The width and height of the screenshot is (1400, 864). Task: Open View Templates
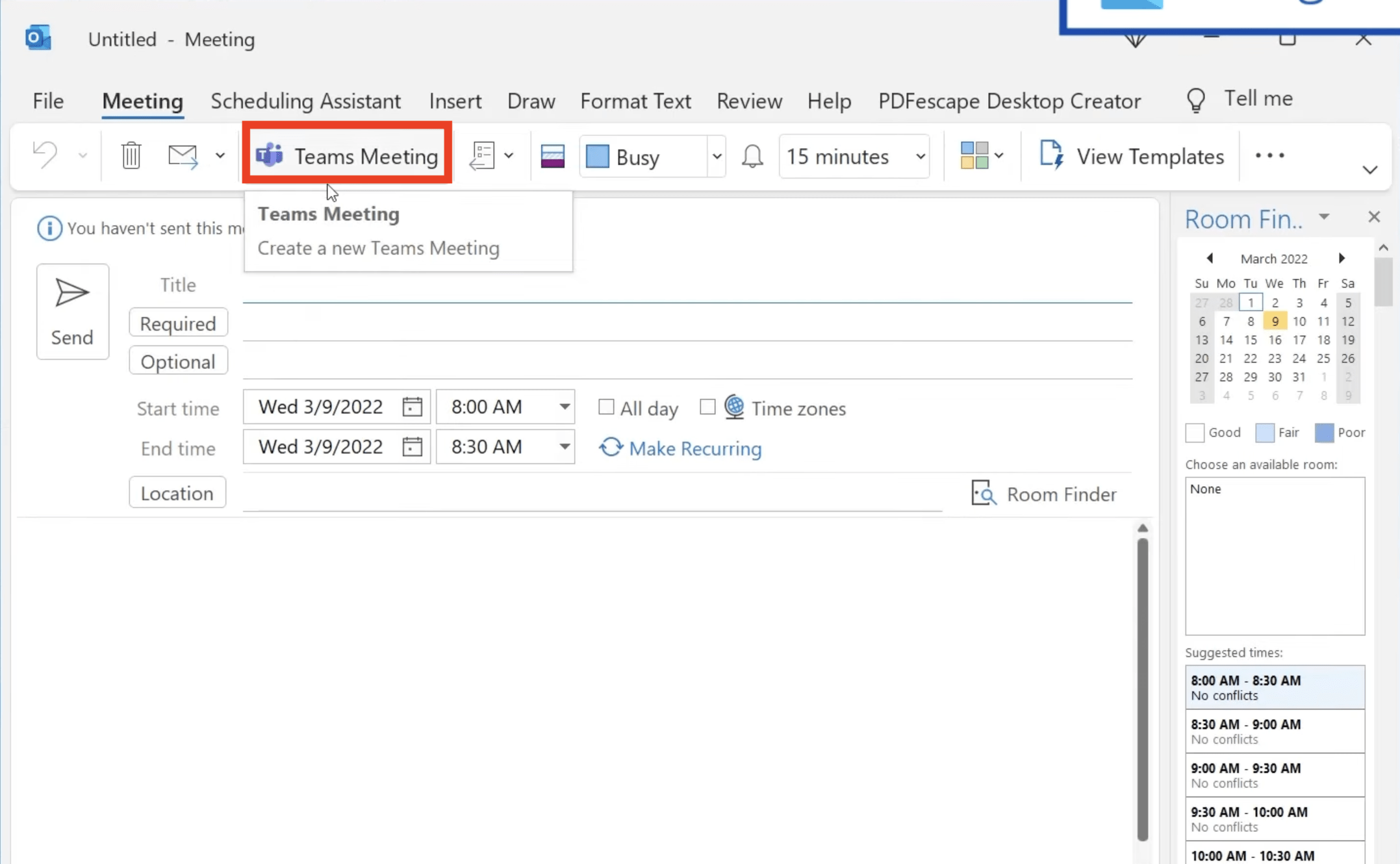click(1131, 156)
